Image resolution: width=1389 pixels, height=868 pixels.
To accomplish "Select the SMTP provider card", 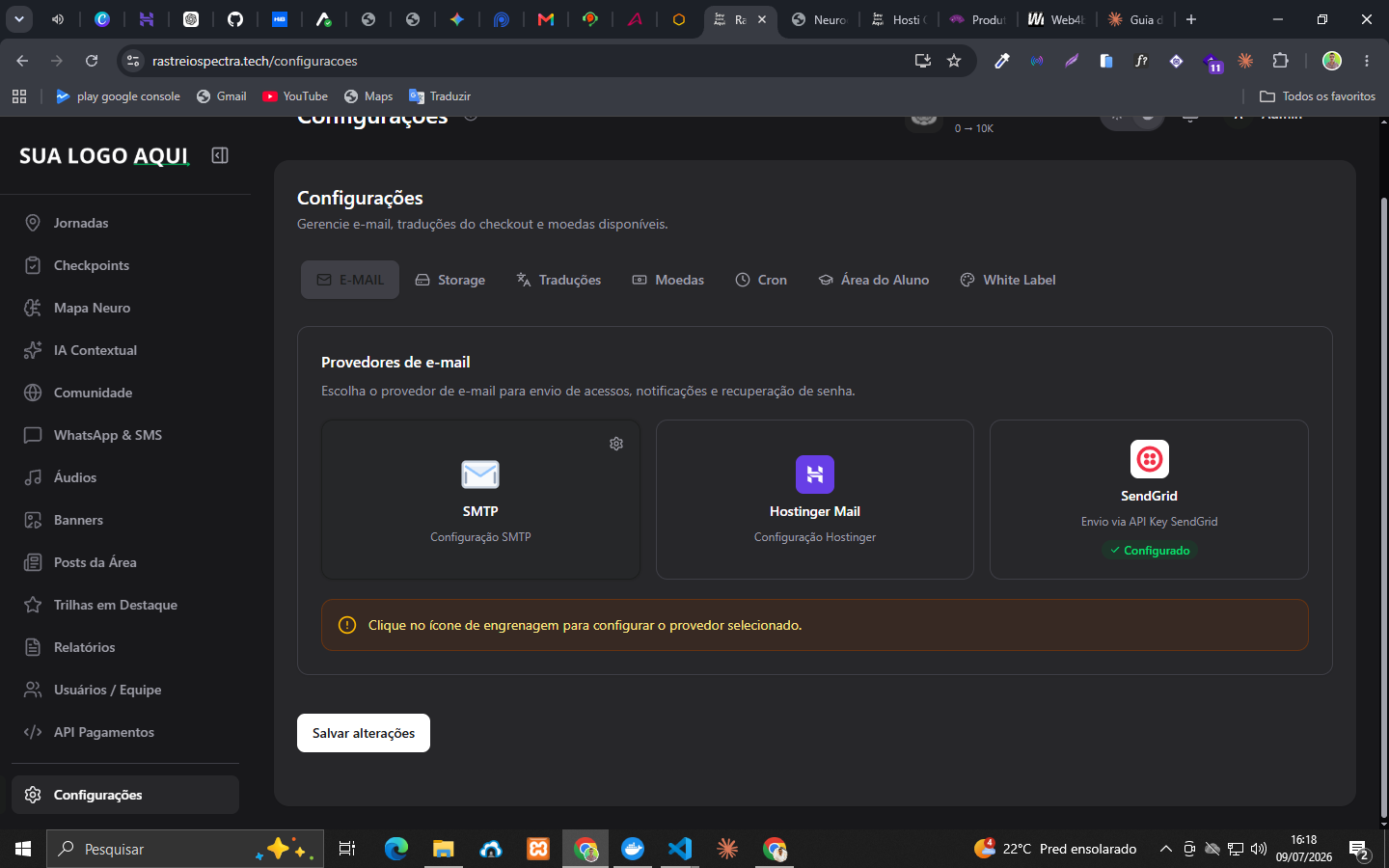I will (x=480, y=500).
